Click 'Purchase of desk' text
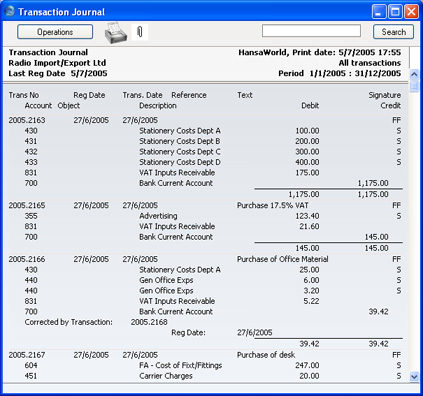The height and width of the screenshot is (396, 423). coord(266,355)
